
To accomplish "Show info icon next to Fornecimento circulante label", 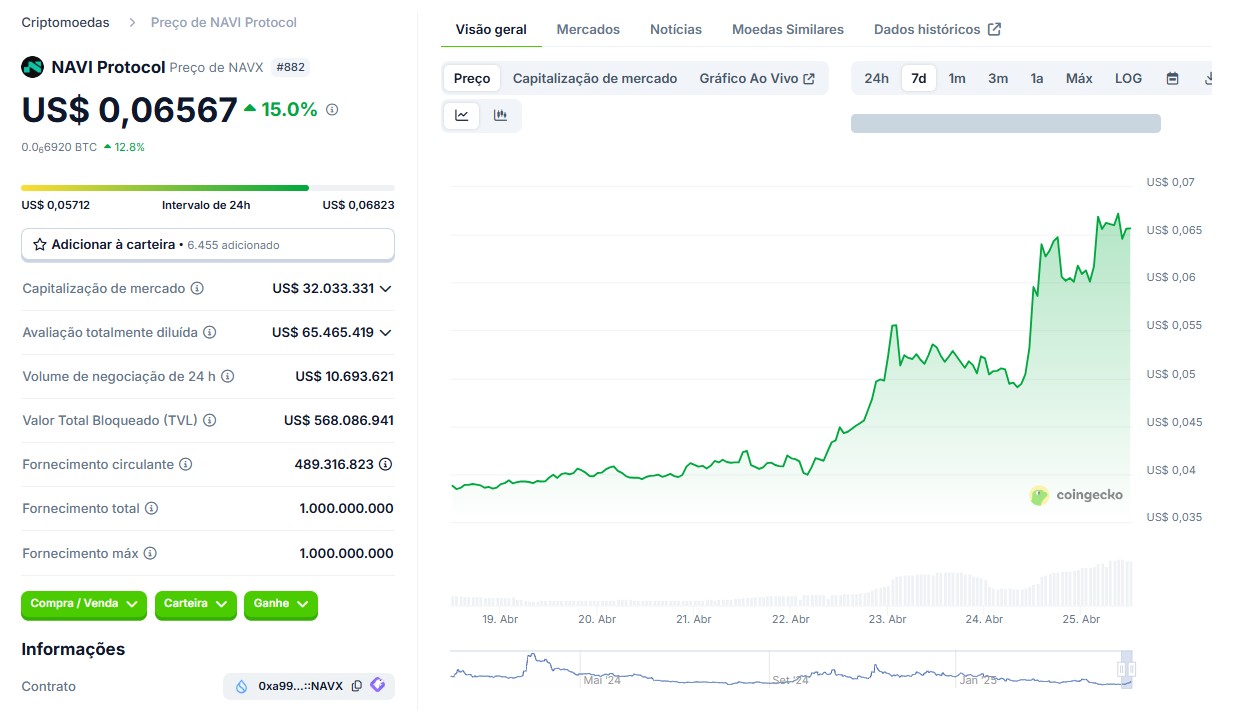I will 185,464.
